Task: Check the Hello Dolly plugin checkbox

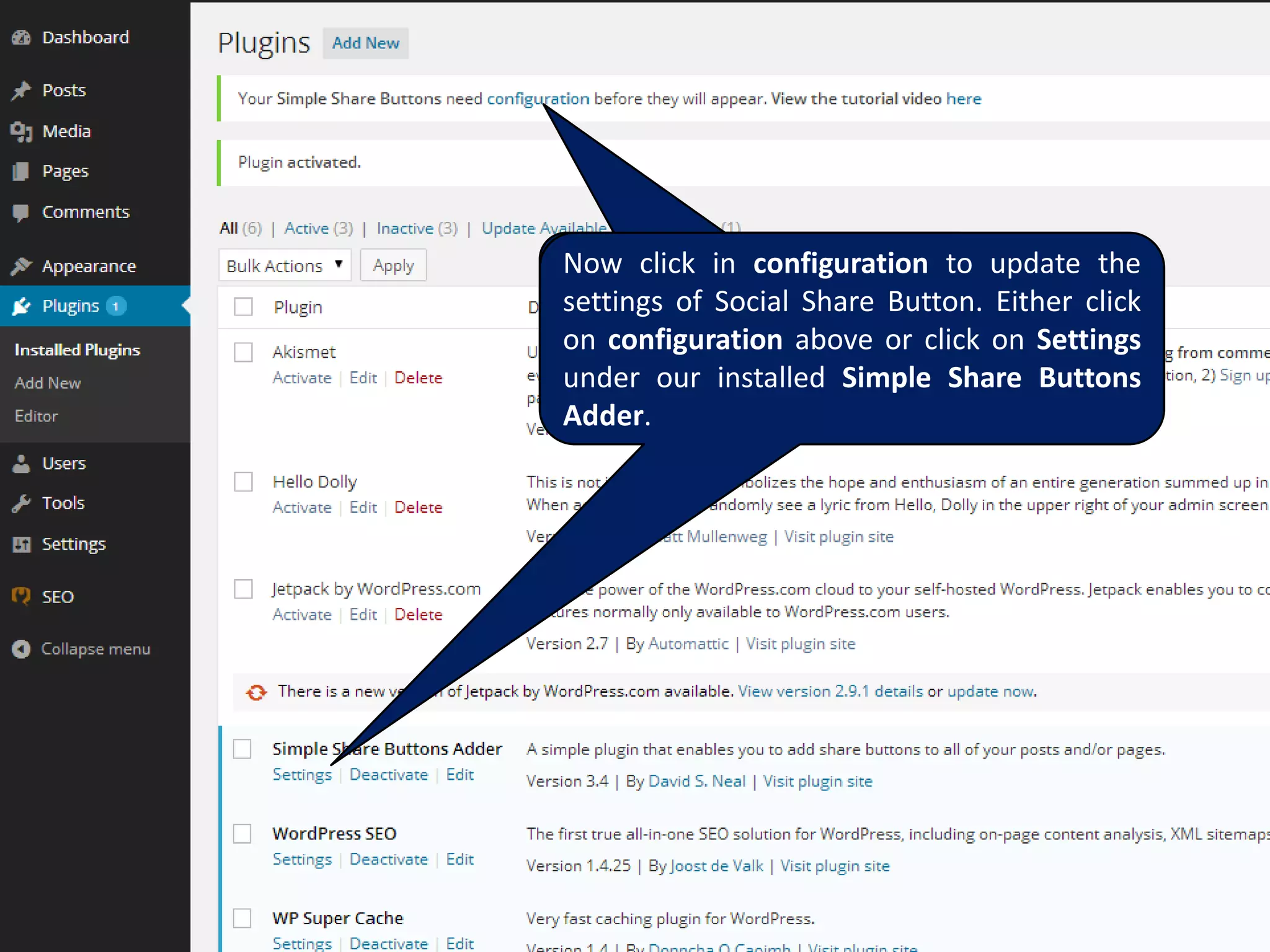Action: click(x=243, y=482)
